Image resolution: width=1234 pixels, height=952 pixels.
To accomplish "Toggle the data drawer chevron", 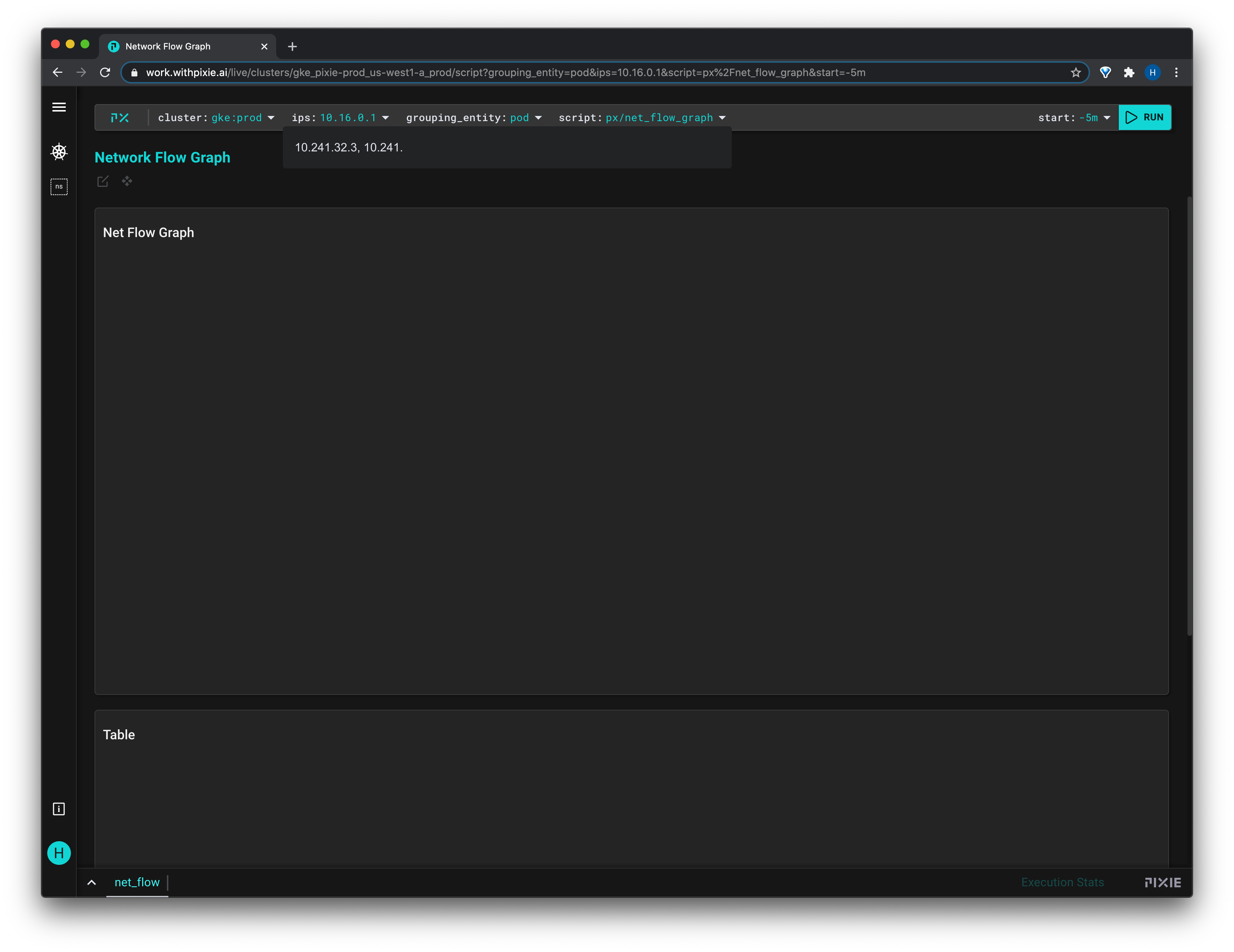I will (x=92, y=883).
